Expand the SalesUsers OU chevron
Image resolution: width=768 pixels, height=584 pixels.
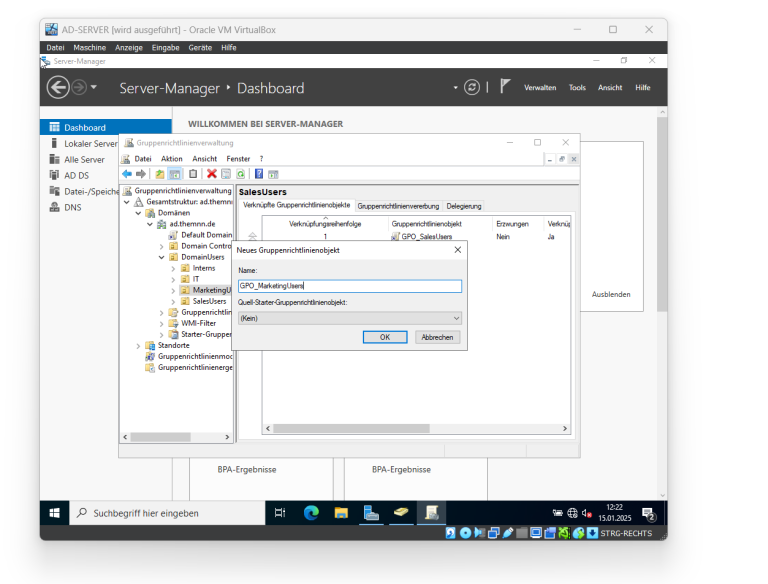[173, 301]
